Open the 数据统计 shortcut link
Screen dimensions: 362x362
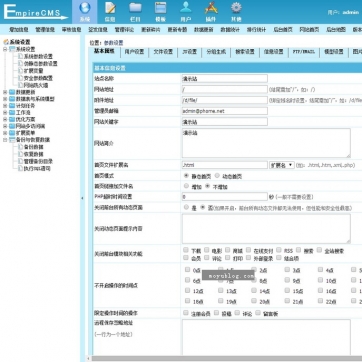pyautogui.click(x=230, y=29)
